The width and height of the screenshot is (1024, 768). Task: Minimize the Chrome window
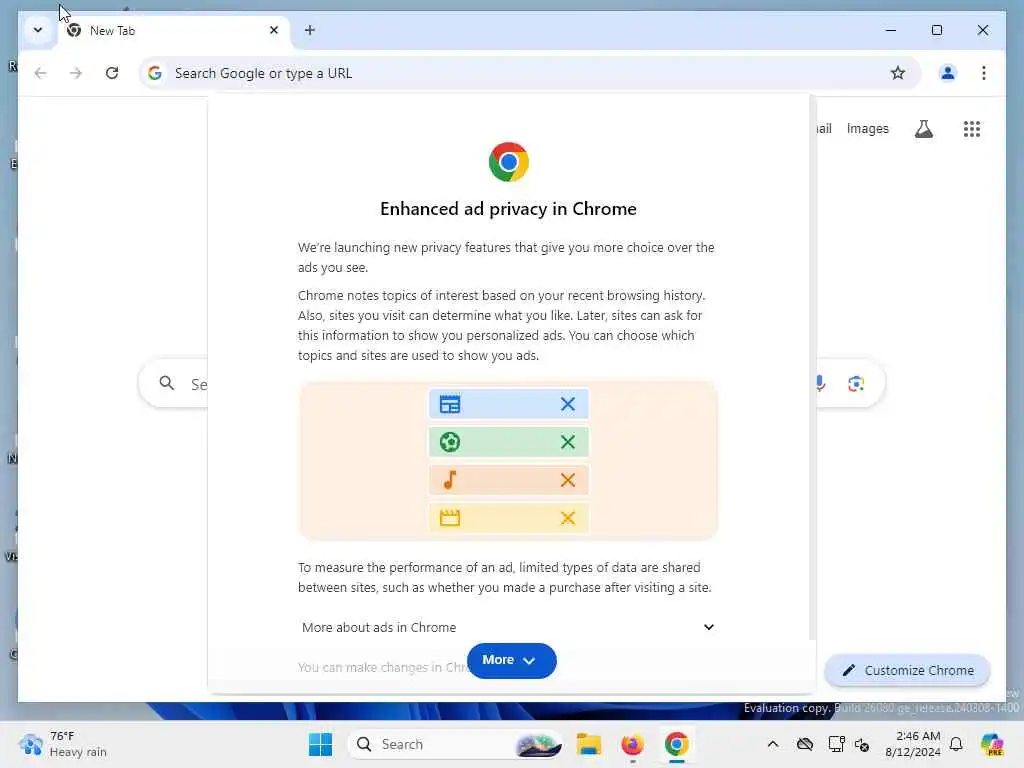click(x=891, y=30)
